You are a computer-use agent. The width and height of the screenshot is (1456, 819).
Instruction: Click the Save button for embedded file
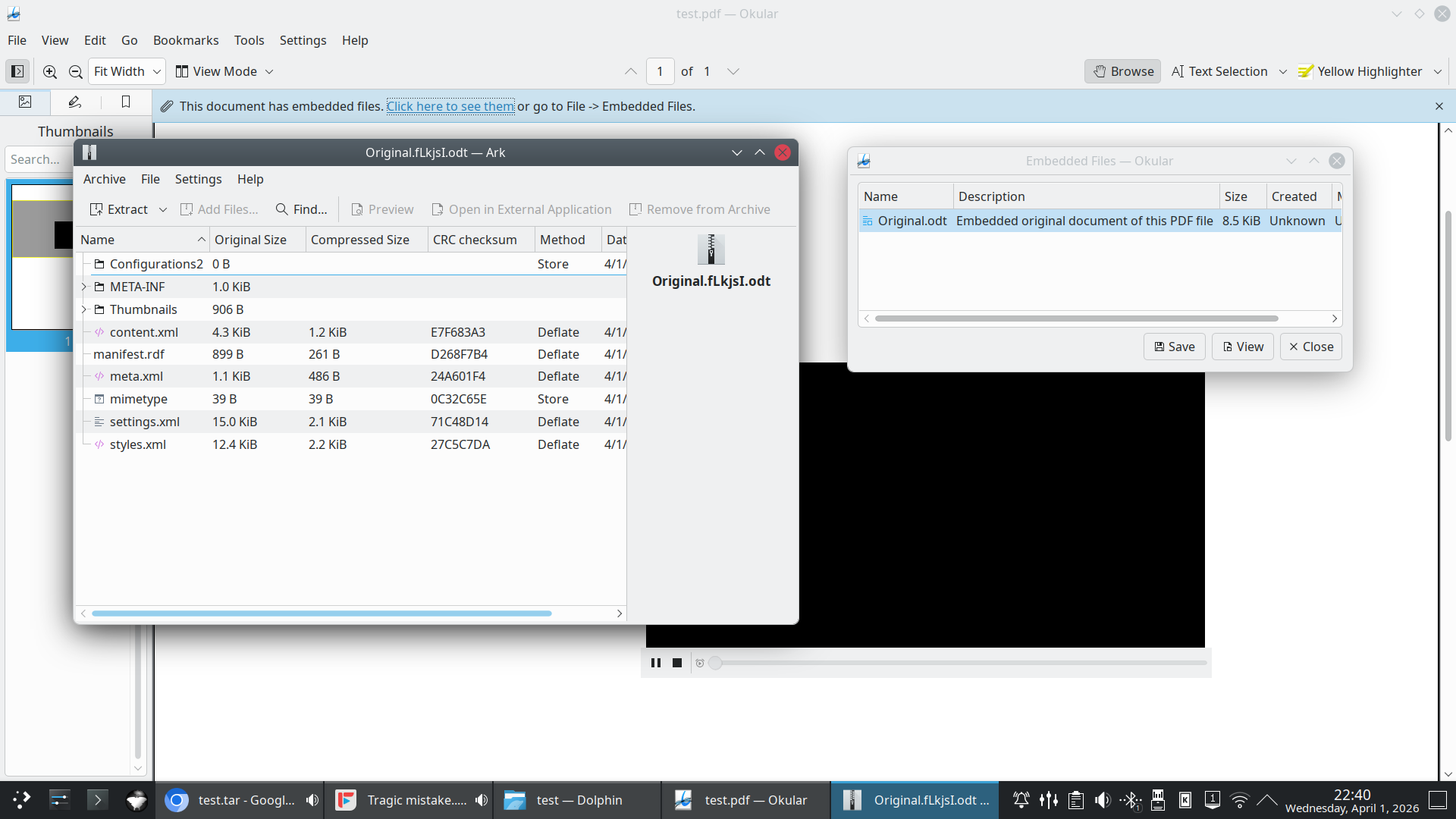(1174, 347)
